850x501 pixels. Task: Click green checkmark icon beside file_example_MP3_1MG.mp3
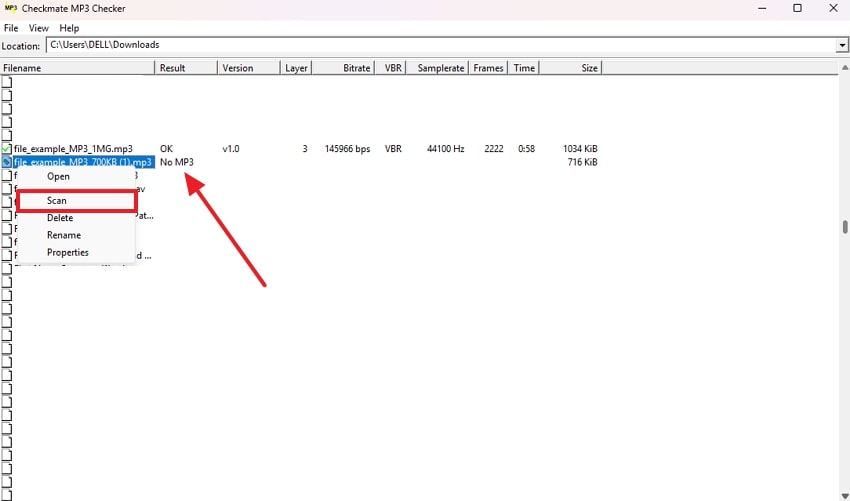(x=6, y=149)
